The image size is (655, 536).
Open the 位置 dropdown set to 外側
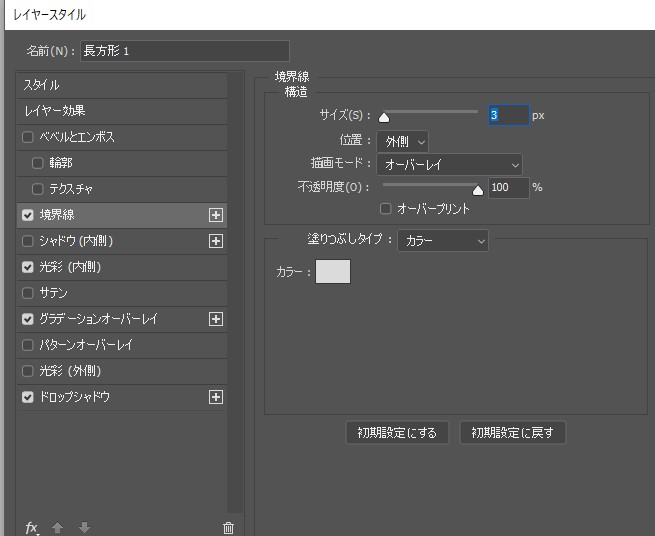point(403,141)
